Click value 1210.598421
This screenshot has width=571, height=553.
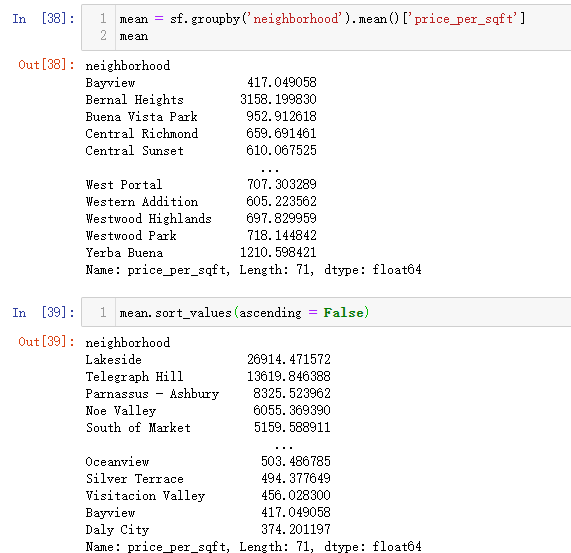pyautogui.click(x=278, y=252)
